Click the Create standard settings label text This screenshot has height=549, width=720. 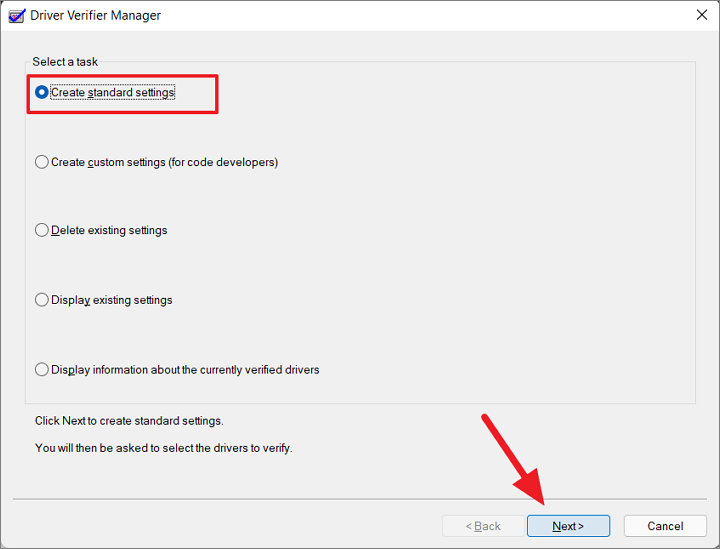[x=112, y=92]
